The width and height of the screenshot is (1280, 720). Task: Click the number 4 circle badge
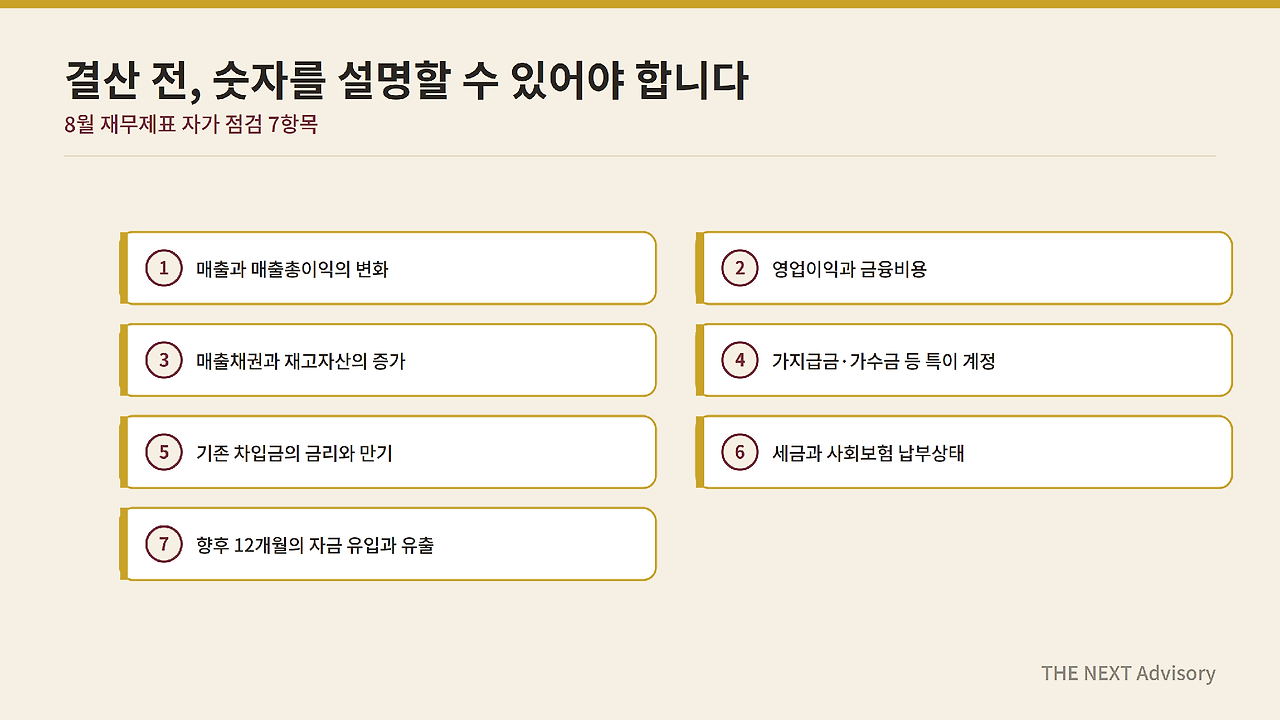pos(740,360)
